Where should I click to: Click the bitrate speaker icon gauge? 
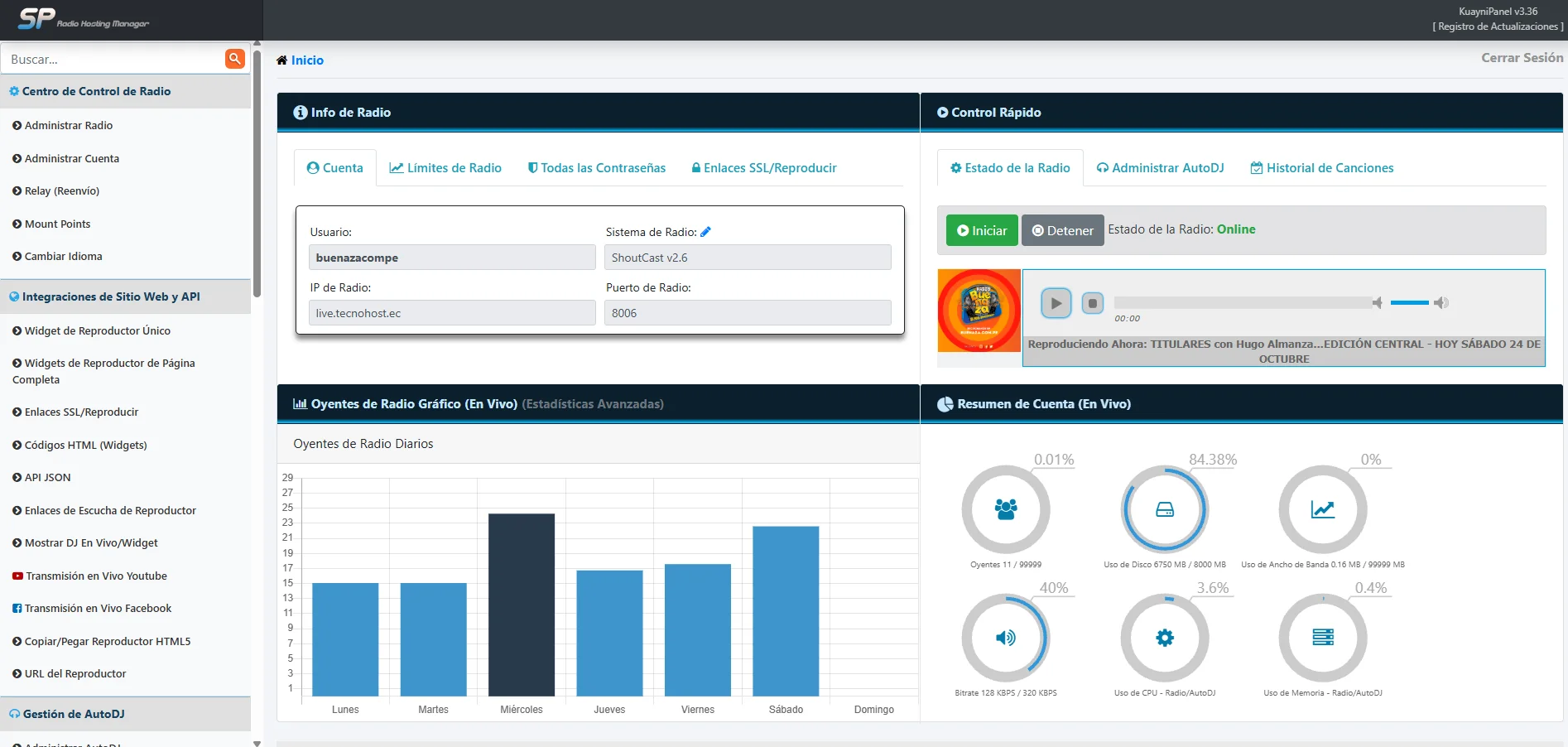1006,638
